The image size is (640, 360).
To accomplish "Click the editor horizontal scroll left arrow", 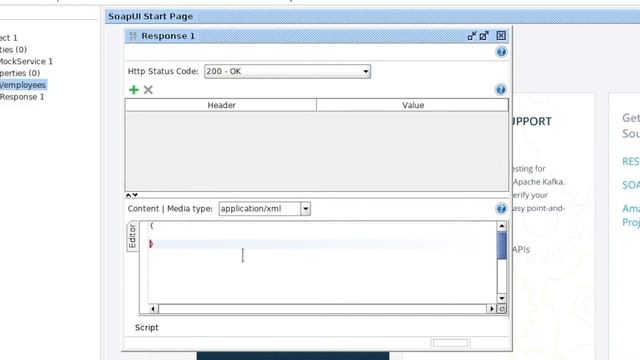I will tap(153, 309).
